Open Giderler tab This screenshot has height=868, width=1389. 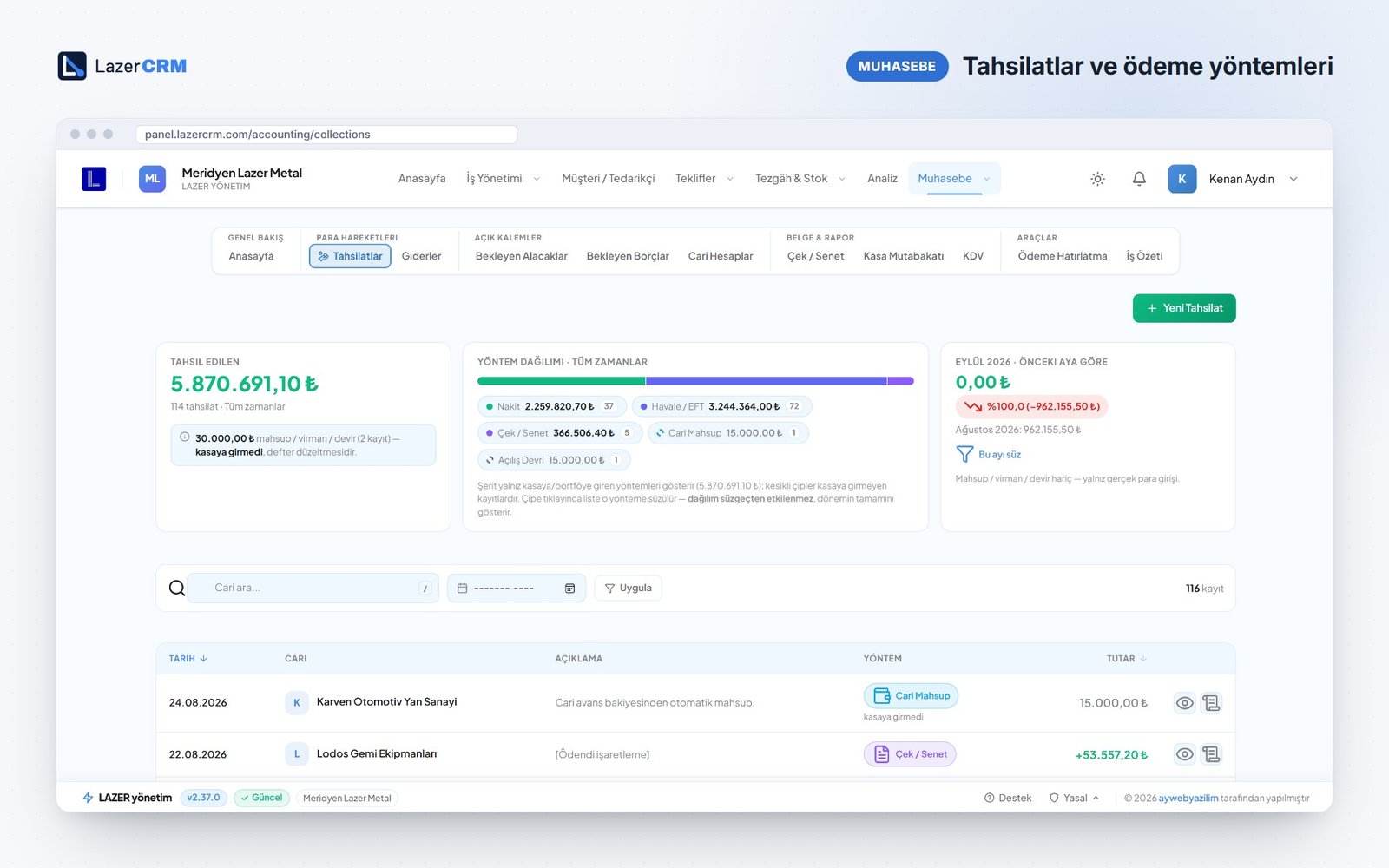click(x=421, y=256)
